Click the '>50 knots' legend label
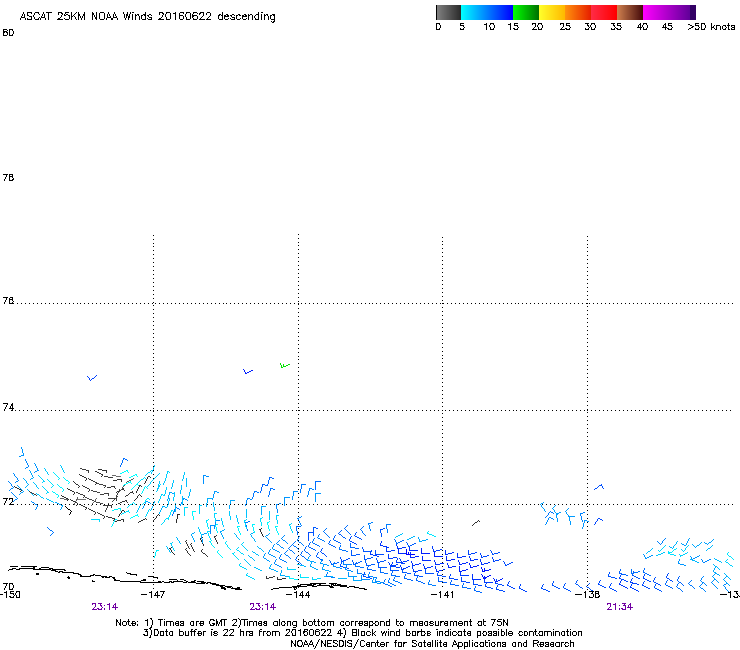 pos(711,27)
